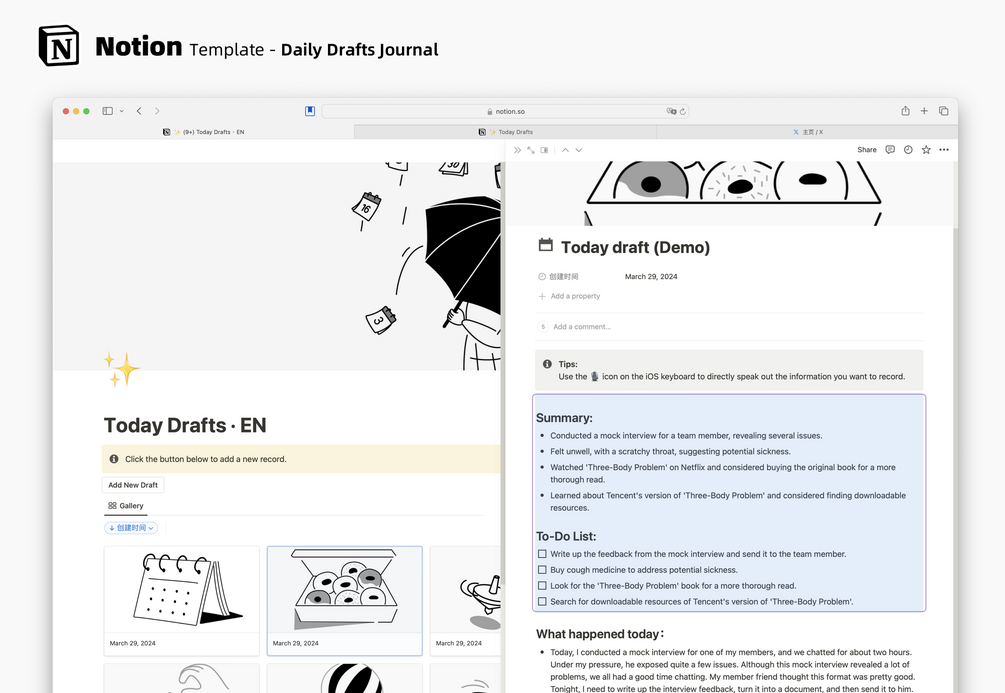Click the 'Today draft (Demo)' title
Screen dimensions: 1005x693
coord(635,247)
